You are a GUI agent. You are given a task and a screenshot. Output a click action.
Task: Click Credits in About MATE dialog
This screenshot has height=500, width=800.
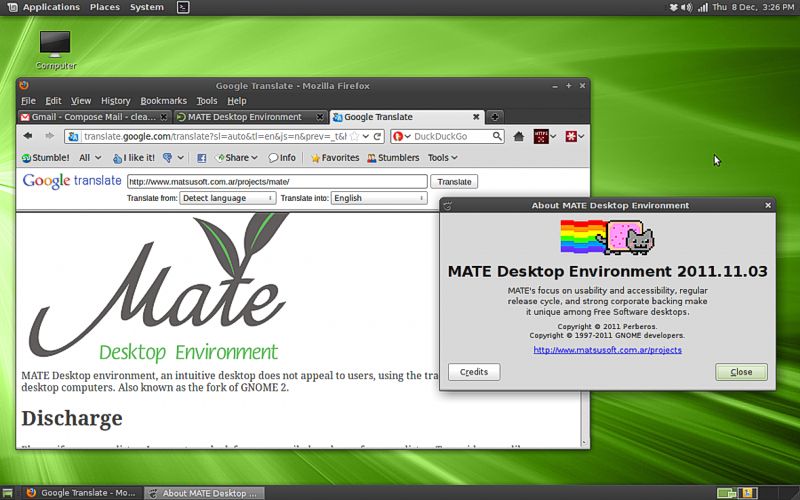[x=474, y=372]
